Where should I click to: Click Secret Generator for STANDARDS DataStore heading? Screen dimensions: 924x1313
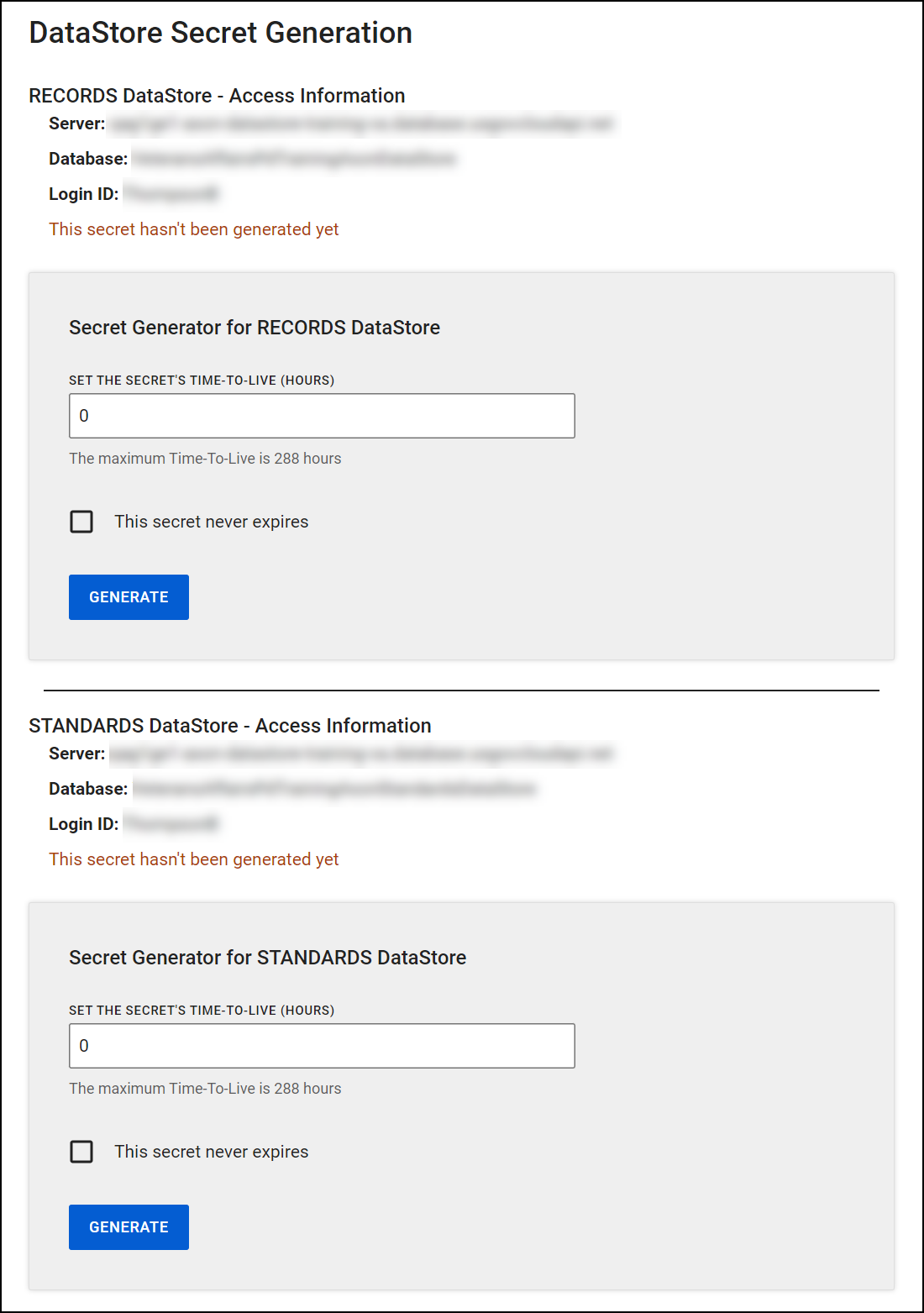click(267, 958)
